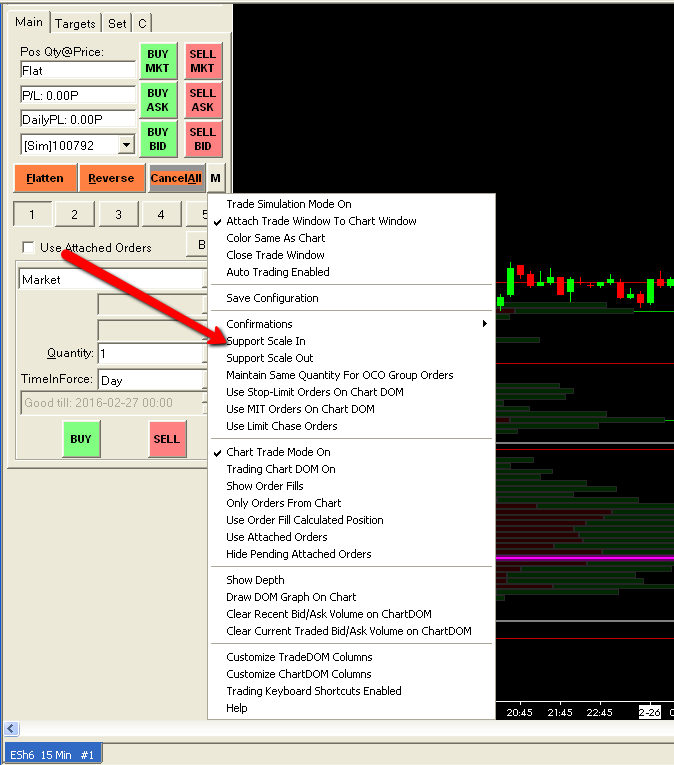
Task: Toggle Trading Chart DOM On
Action: point(351,469)
